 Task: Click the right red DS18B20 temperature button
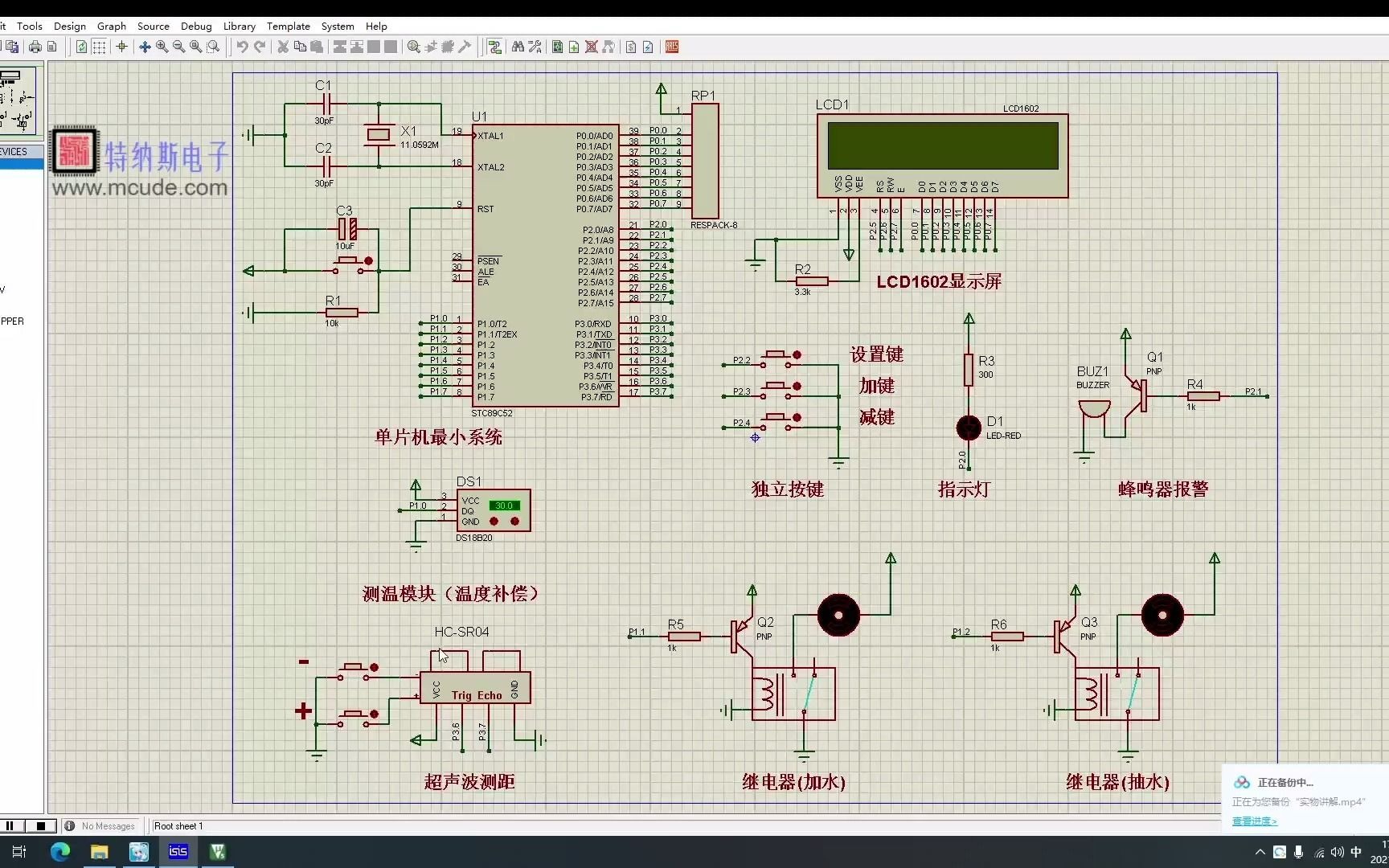click(x=514, y=522)
